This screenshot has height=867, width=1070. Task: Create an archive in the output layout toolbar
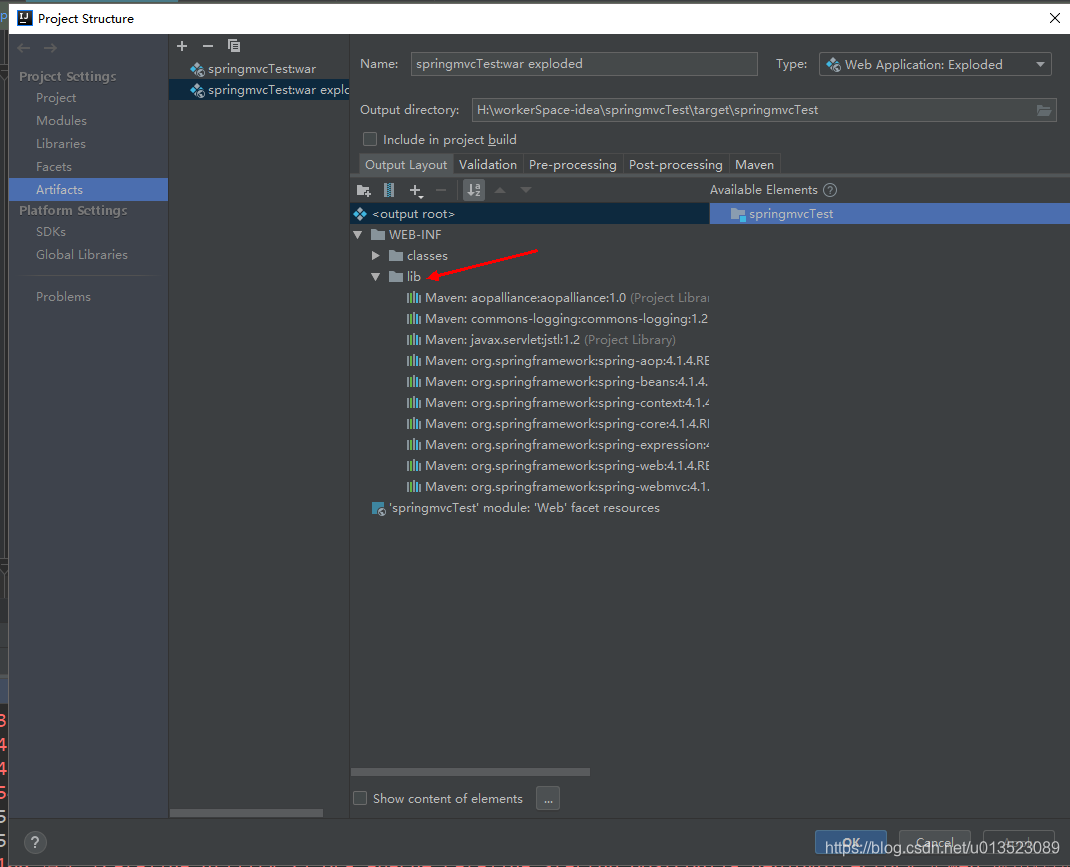coord(389,190)
